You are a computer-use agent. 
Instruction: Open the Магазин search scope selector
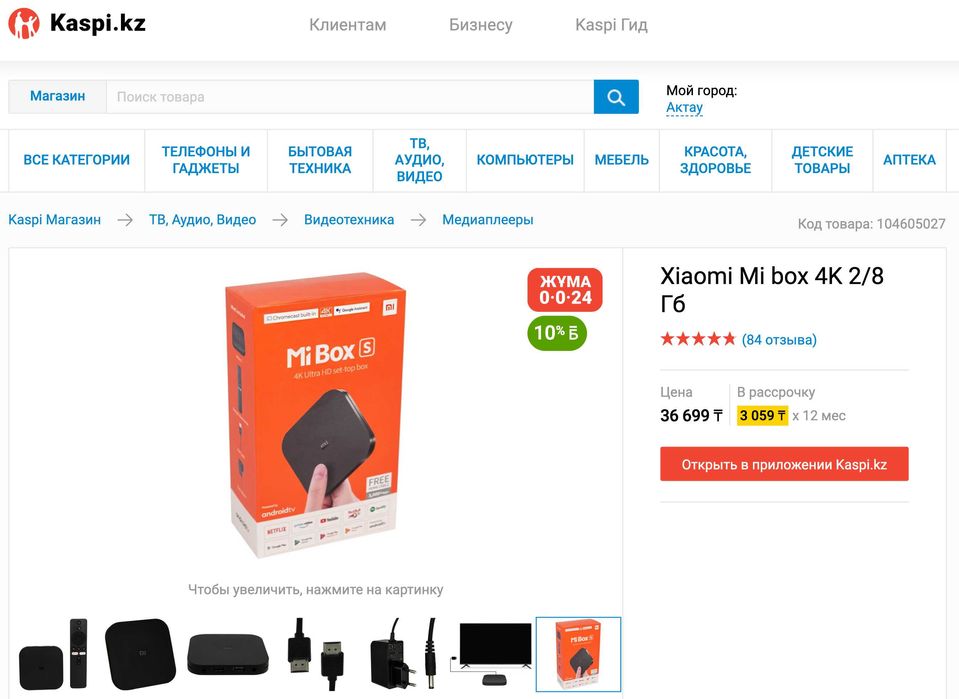(x=57, y=97)
